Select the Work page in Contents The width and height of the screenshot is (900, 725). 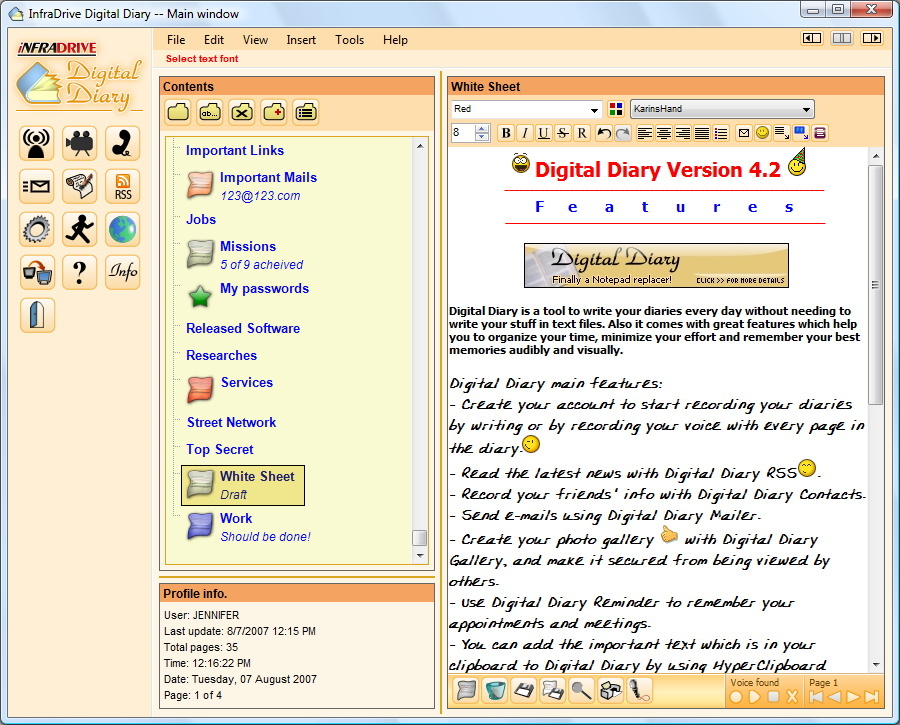tap(249, 527)
